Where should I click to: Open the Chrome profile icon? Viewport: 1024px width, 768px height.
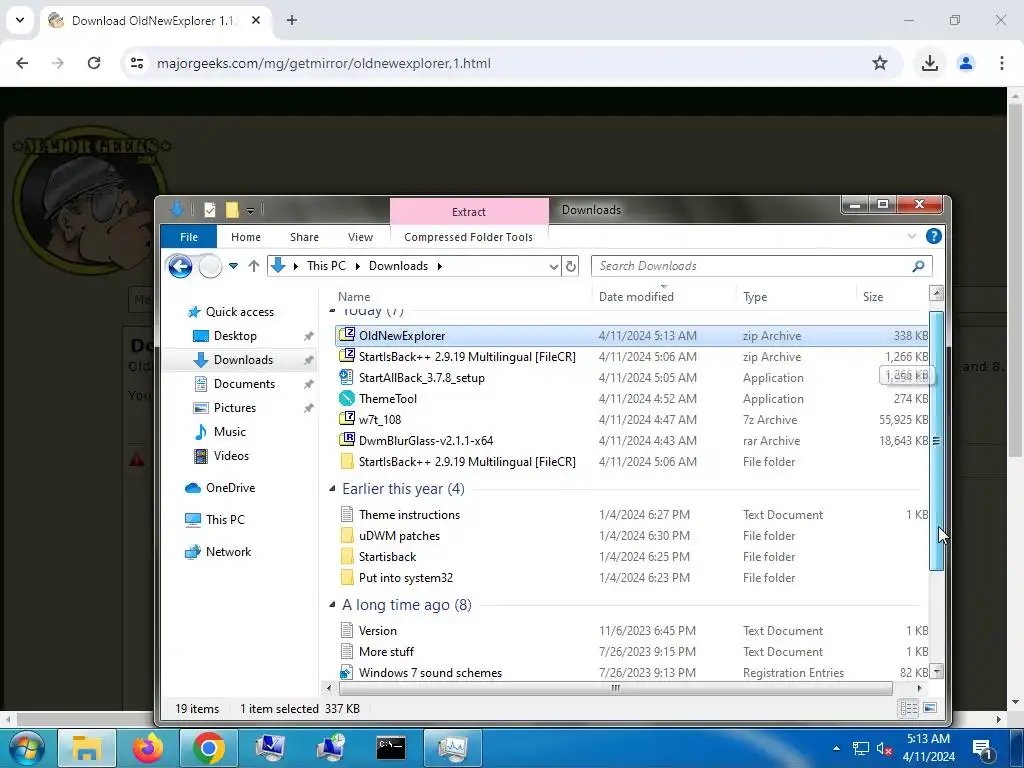[966, 63]
